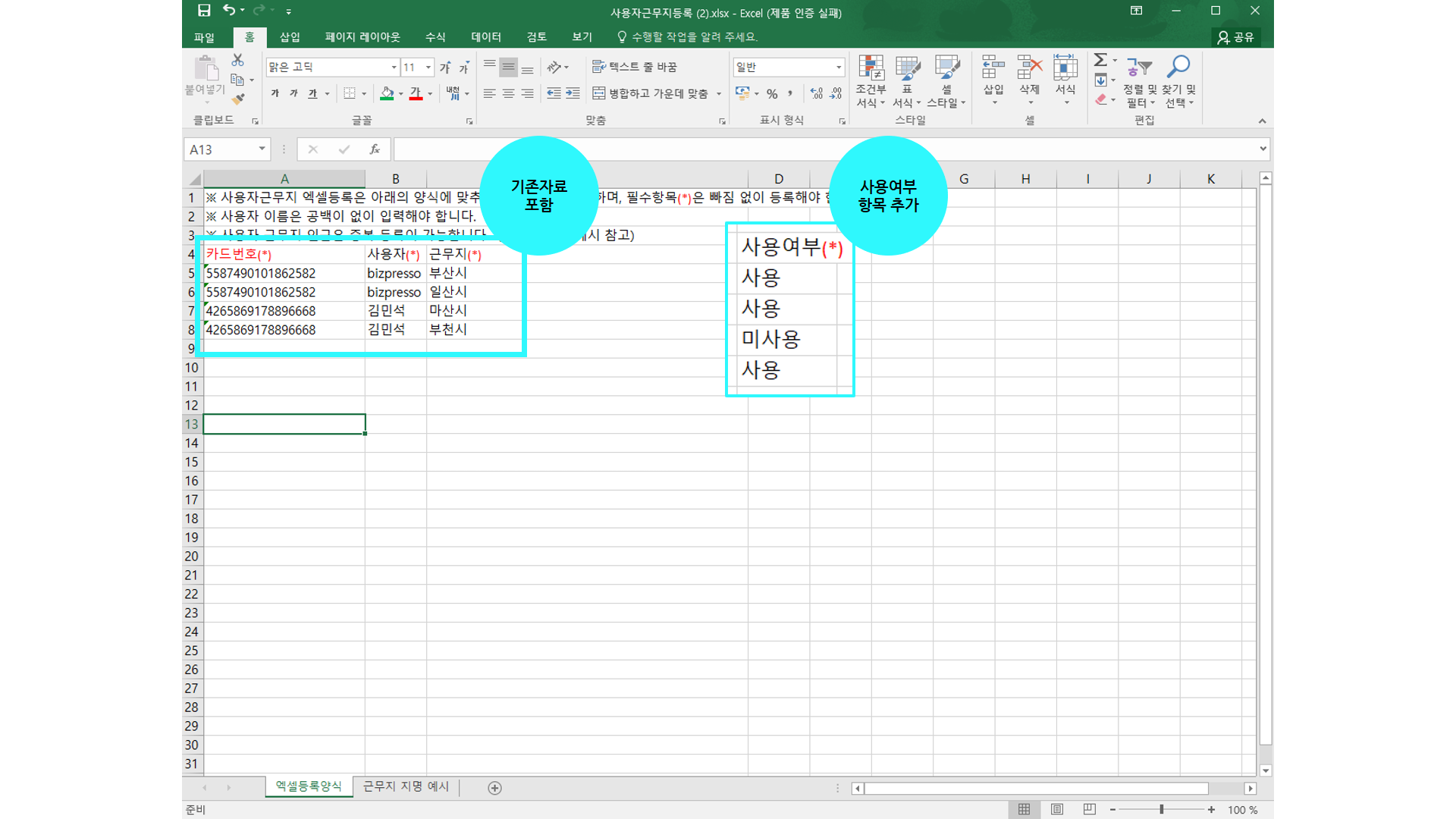Increase font size with the large 가 icon
Viewport: 1456px width, 819px height.
[x=445, y=67]
